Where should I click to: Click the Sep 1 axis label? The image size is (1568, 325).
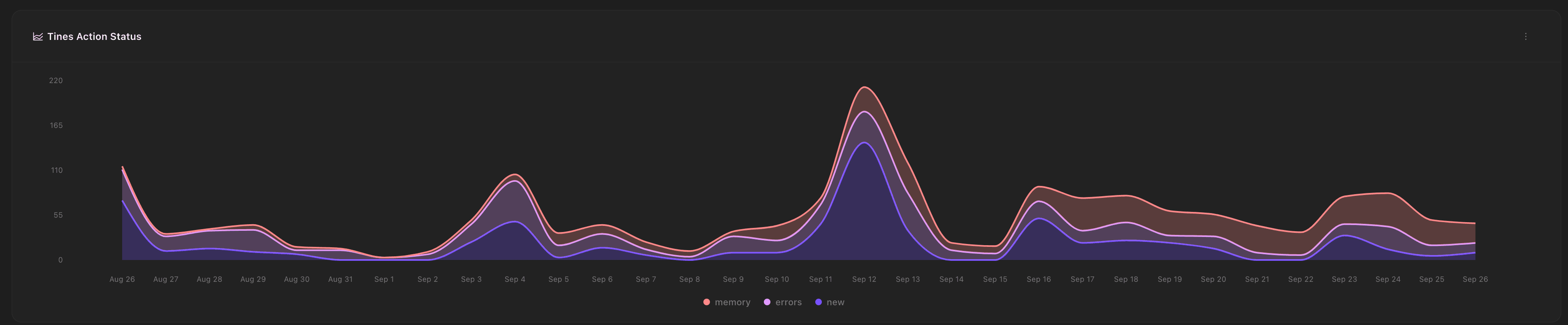384,279
